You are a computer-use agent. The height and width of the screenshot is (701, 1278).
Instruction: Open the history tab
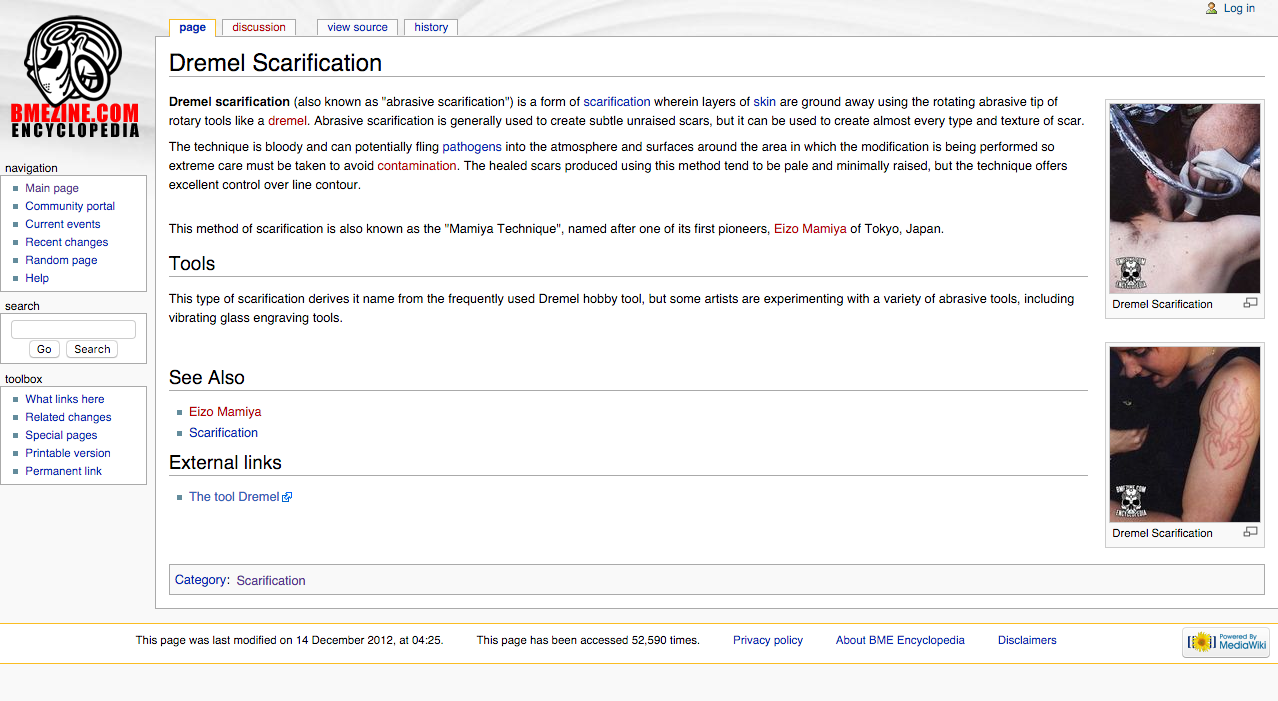pos(431,27)
